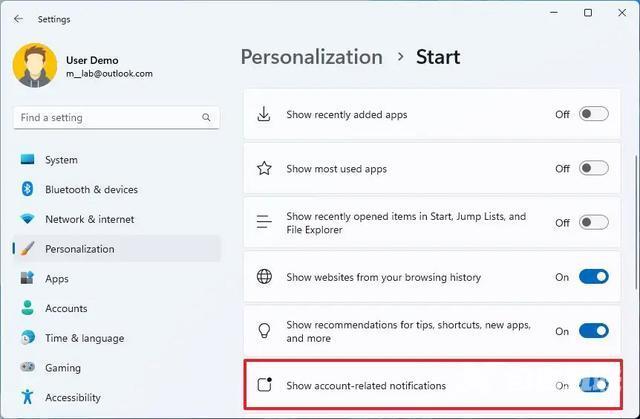Click the Bluetooth & devices icon
Viewport: 640px width, 419px height.
[x=27, y=190]
